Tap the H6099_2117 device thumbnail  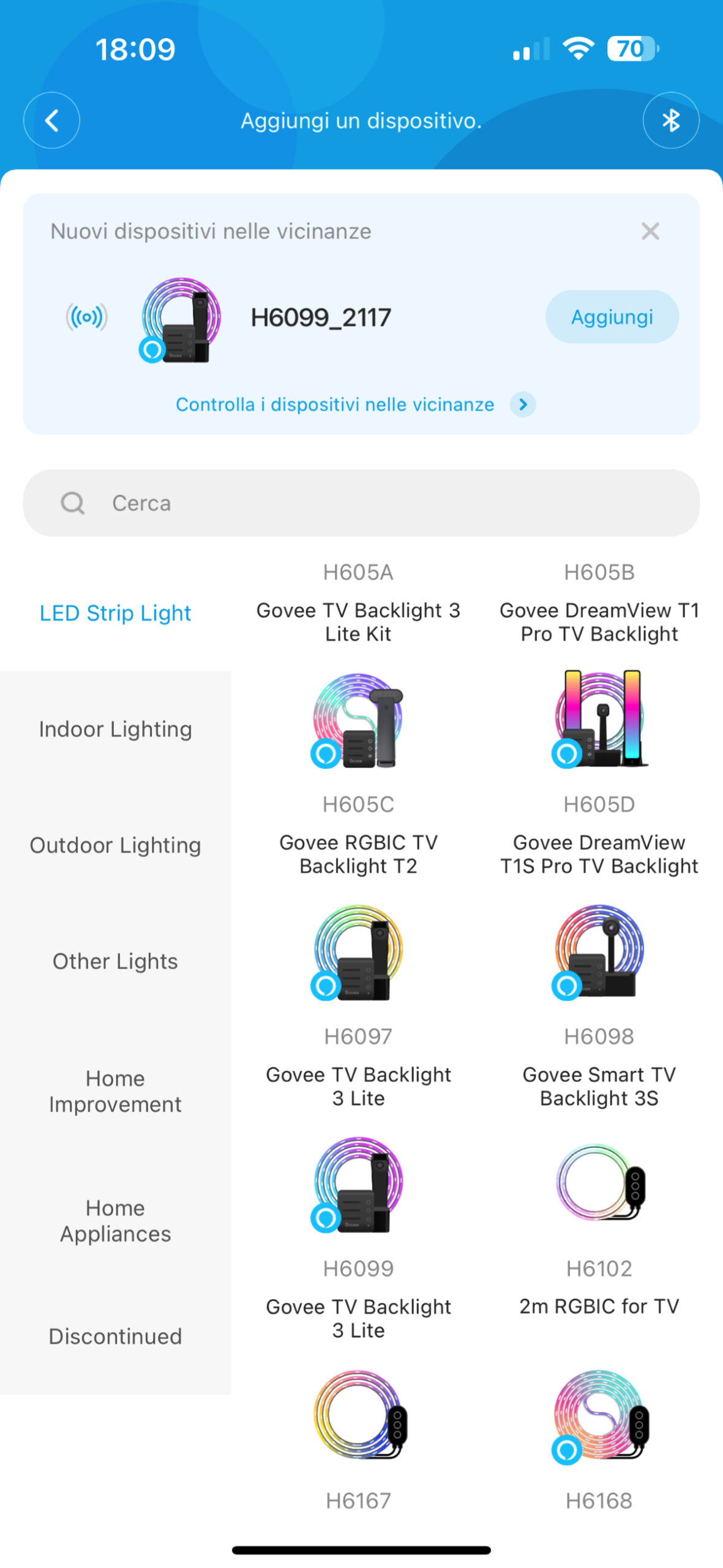[x=180, y=318]
